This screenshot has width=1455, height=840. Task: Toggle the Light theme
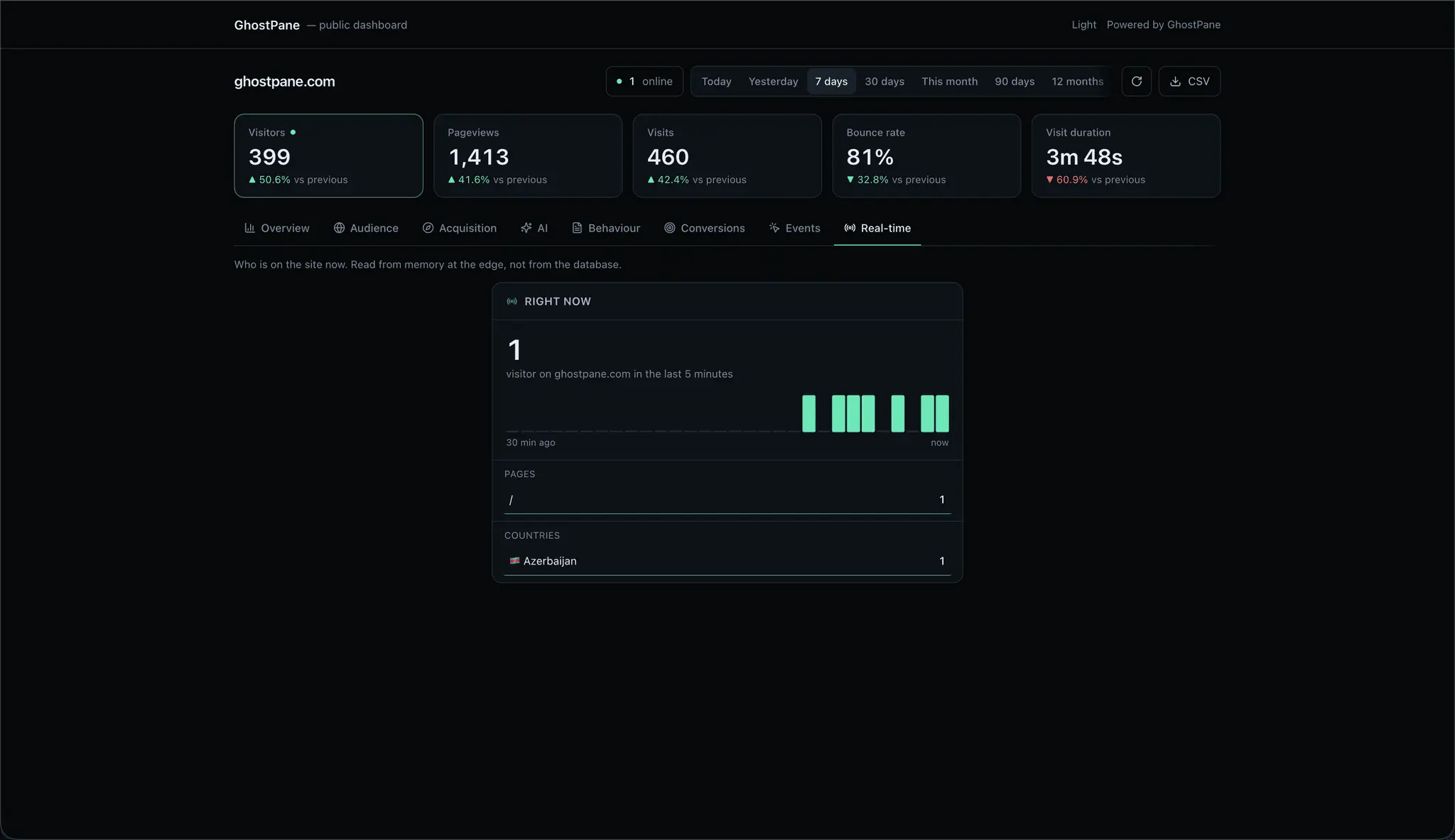coord(1083,25)
